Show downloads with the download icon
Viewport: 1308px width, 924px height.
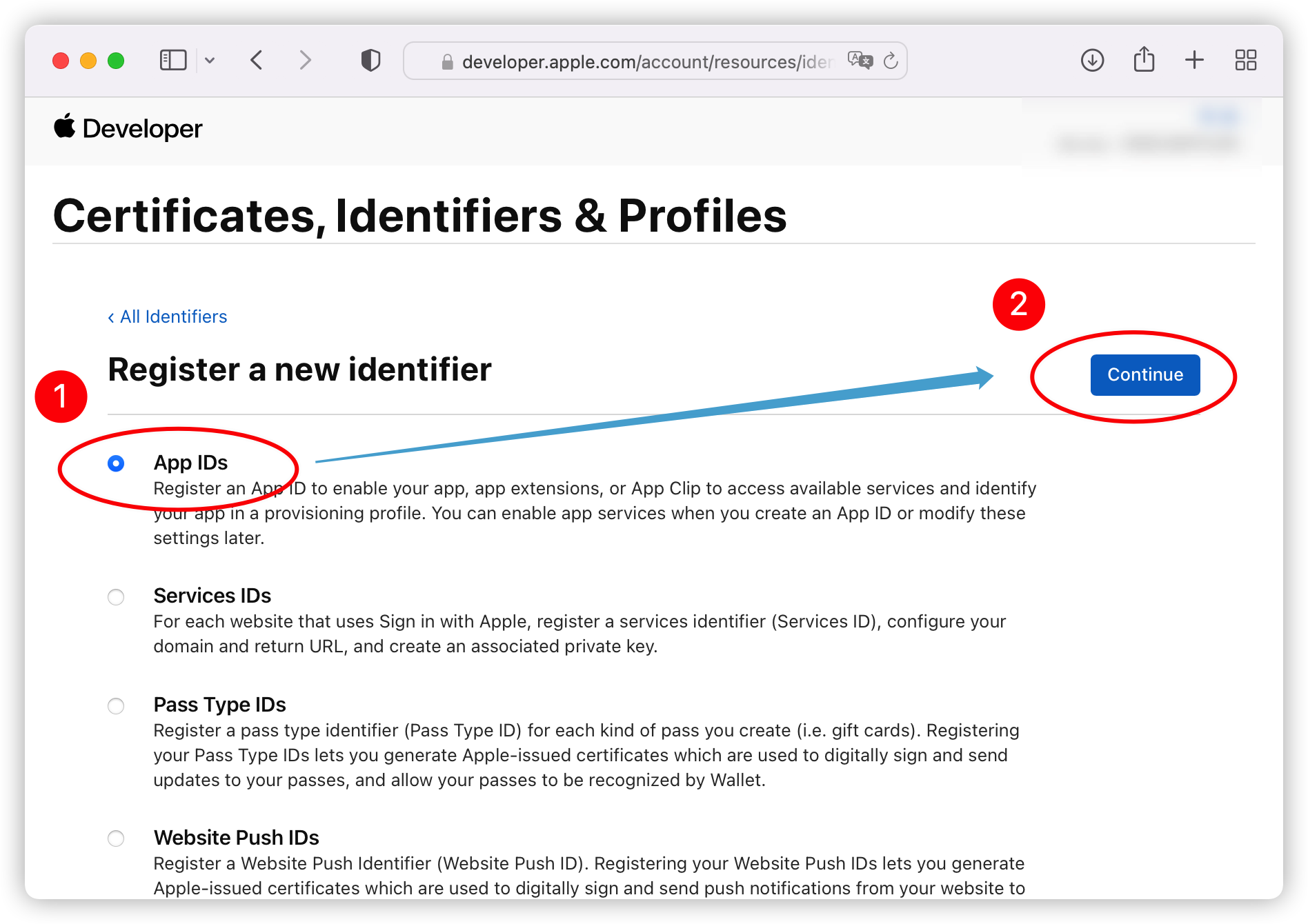[1092, 61]
